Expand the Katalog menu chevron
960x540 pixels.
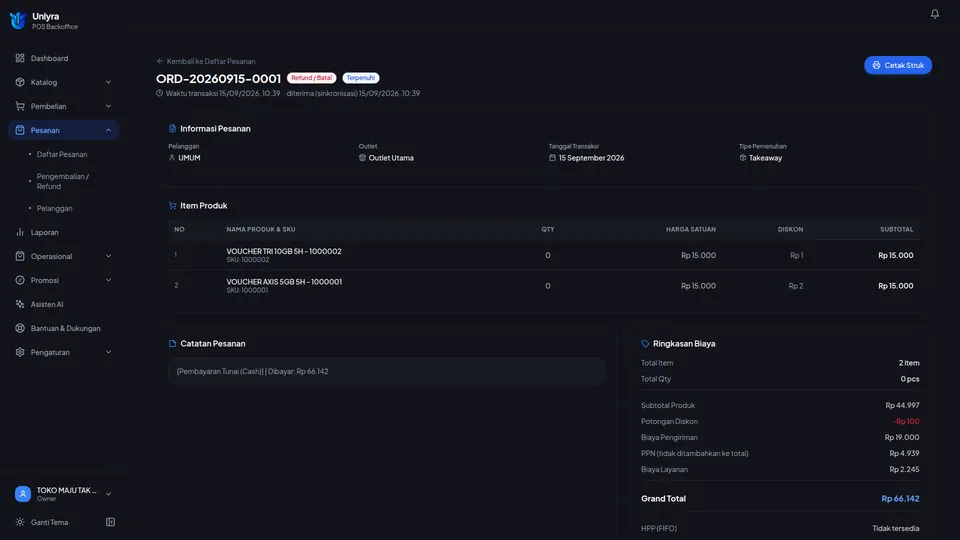(108, 82)
